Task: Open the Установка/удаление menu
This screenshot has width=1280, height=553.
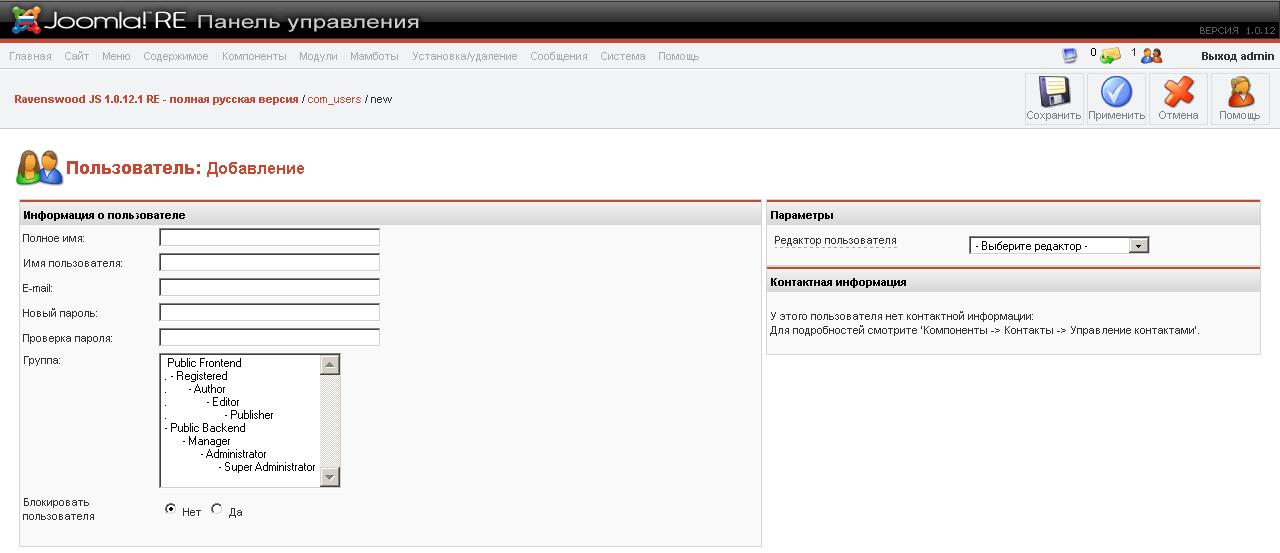Action: click(x=465, y=56)
